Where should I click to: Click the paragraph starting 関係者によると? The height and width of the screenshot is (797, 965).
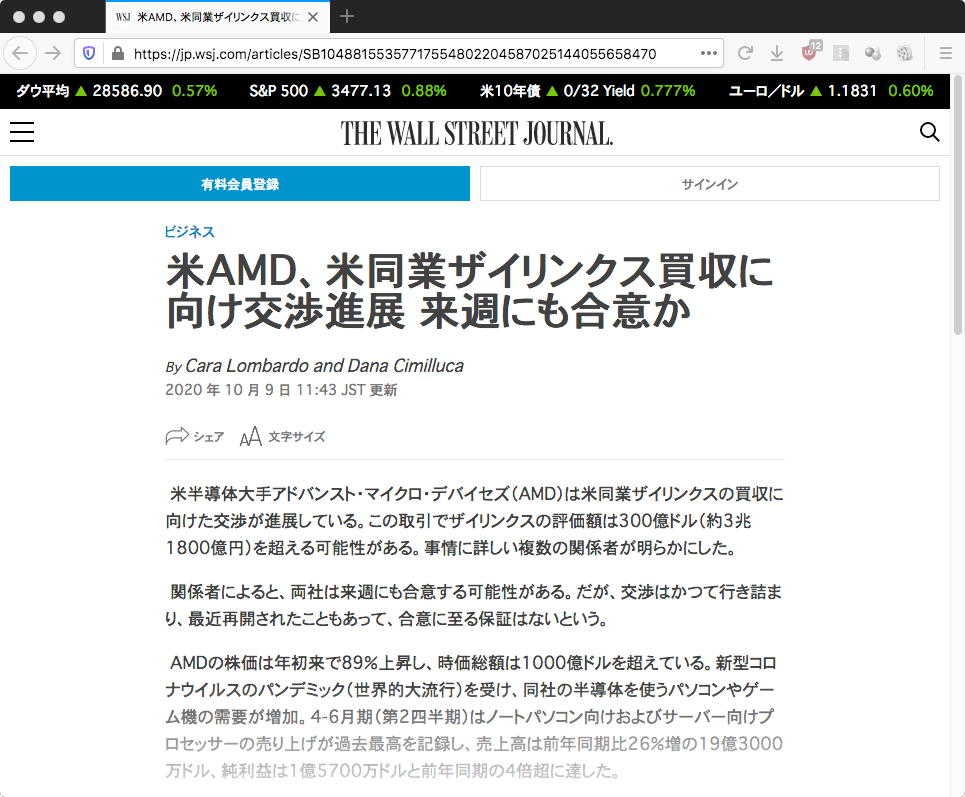click(474, 605)
